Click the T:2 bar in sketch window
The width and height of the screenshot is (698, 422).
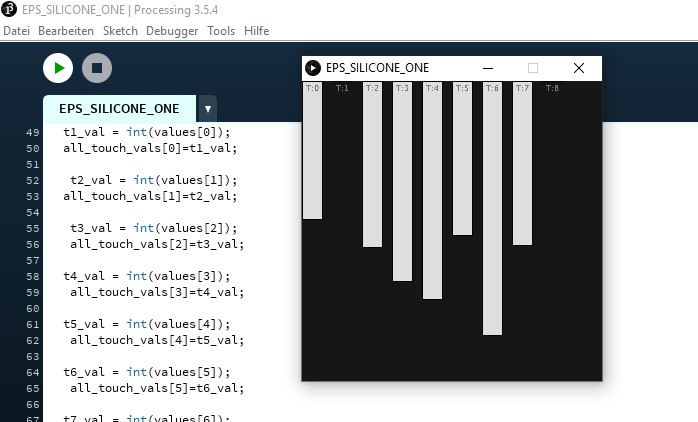(x=372, y=164)
